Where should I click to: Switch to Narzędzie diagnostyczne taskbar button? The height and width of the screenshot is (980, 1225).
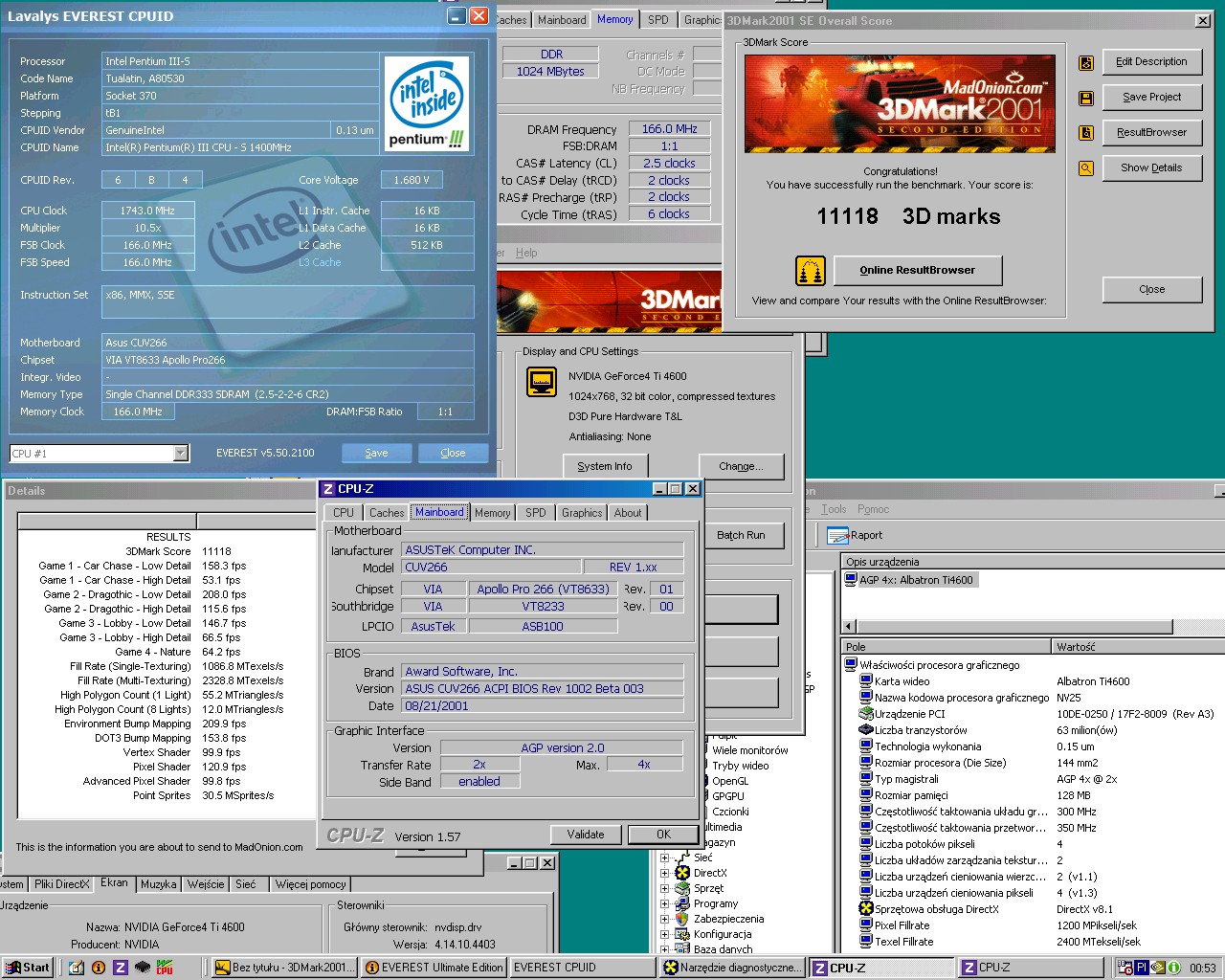click(x=733, y=968)
